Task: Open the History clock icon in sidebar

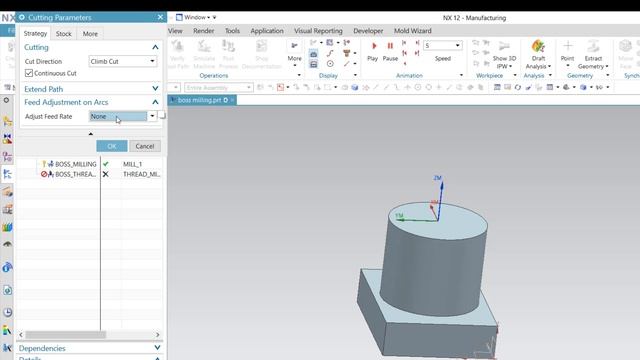Action: click(x=7, y=312)
